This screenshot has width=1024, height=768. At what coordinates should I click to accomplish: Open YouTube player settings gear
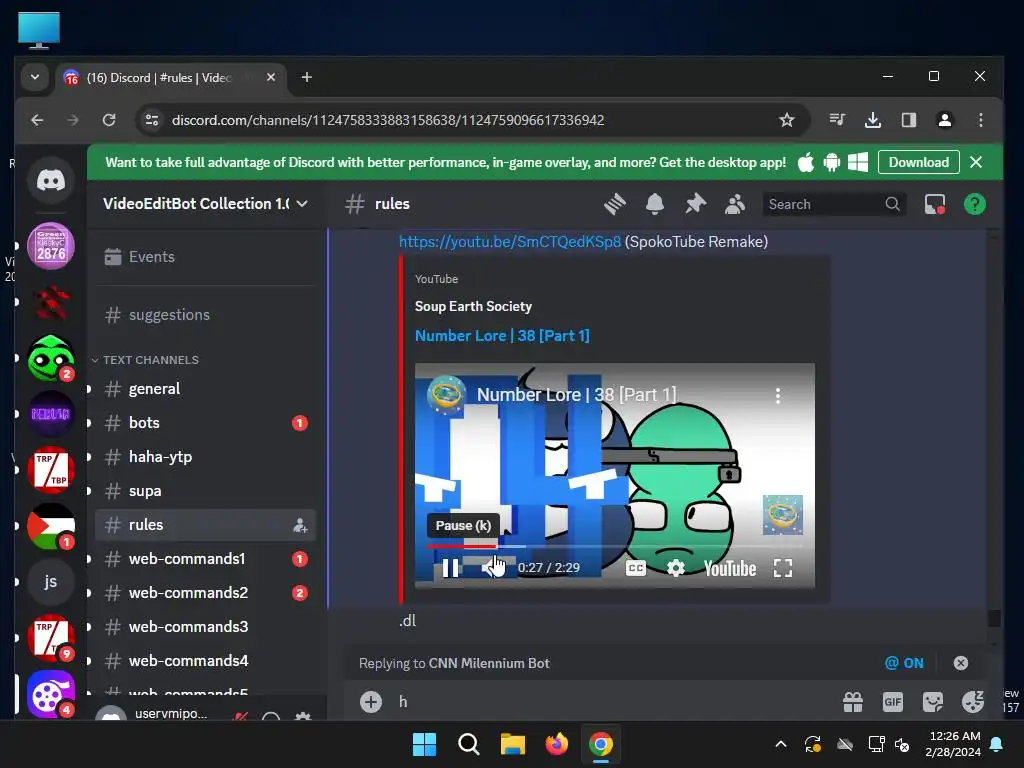pyautogui.click(x=676, y=568)
